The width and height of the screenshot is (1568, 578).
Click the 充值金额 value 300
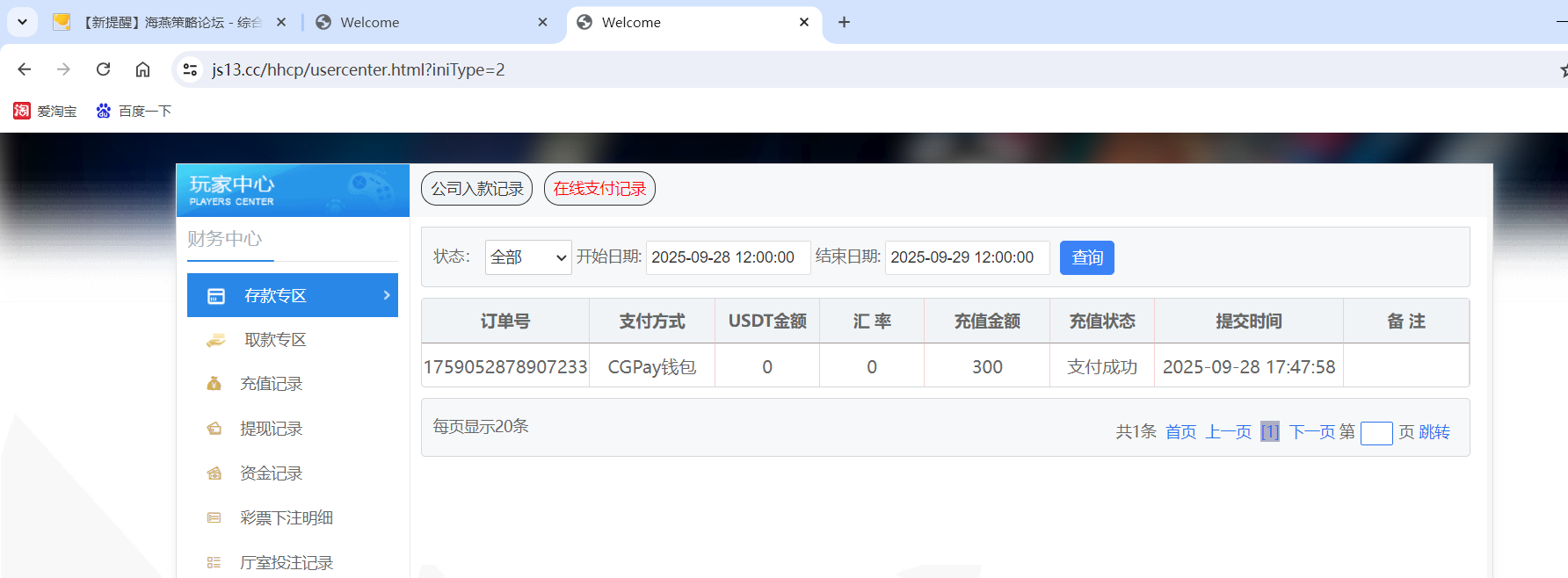coord(987,366)
